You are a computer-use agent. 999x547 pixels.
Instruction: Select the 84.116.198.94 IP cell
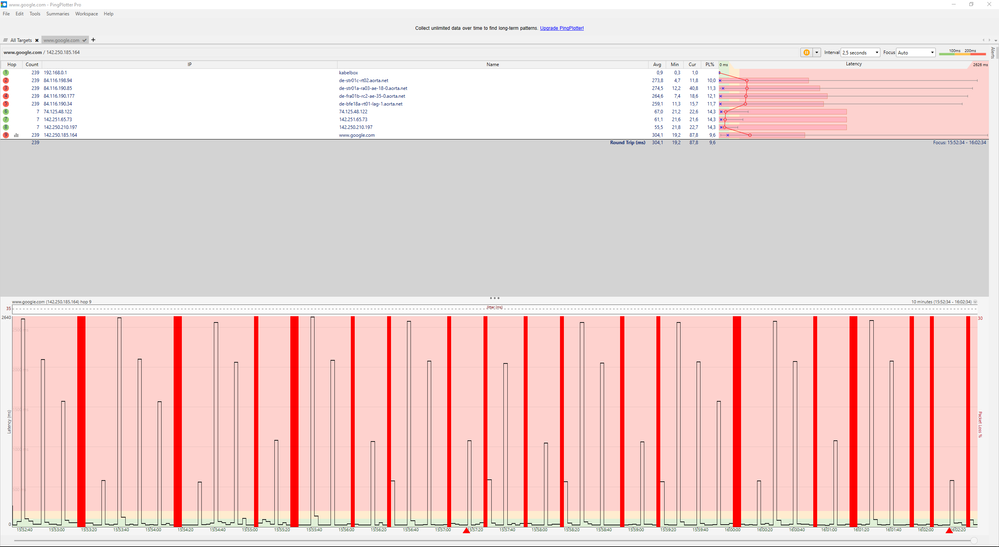pyautogui.click(x=58, y=81)
